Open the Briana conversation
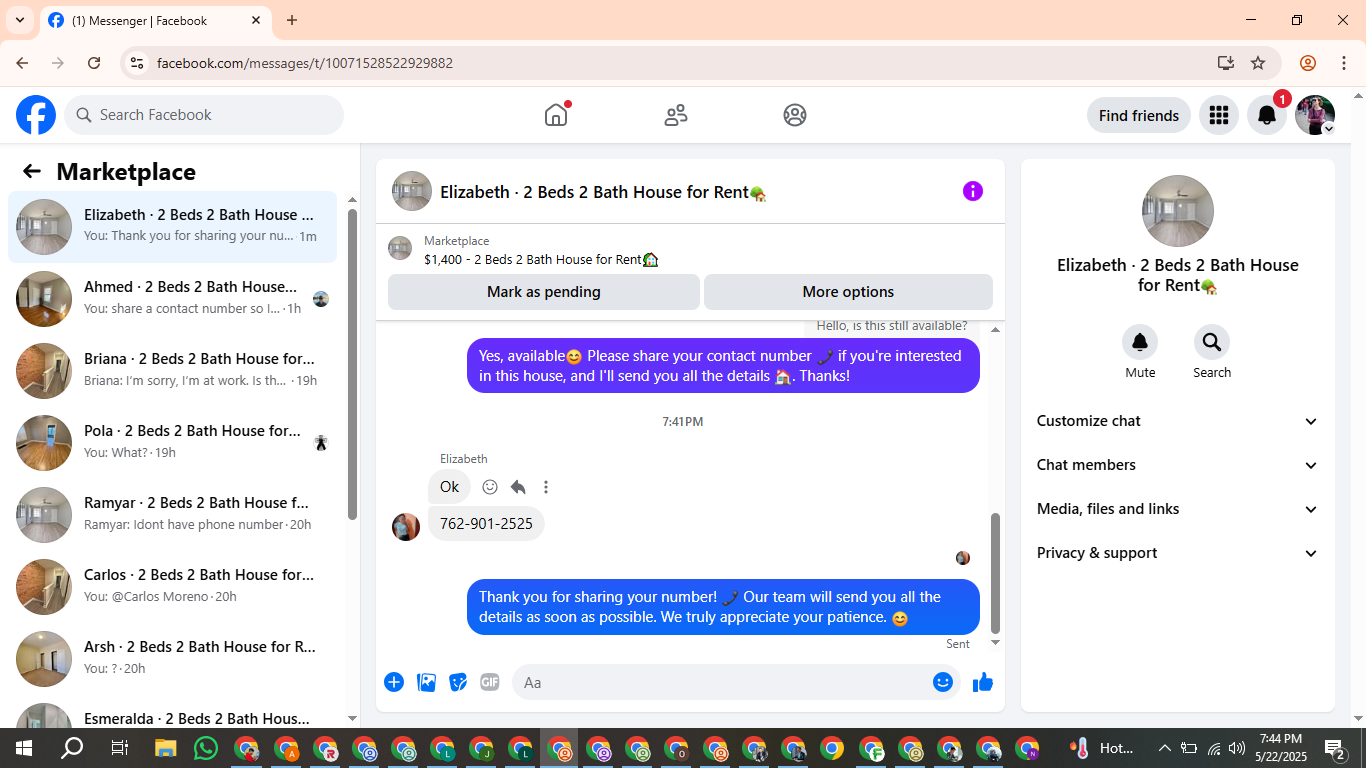The image size is (1366, 768). tap(173, 371)
